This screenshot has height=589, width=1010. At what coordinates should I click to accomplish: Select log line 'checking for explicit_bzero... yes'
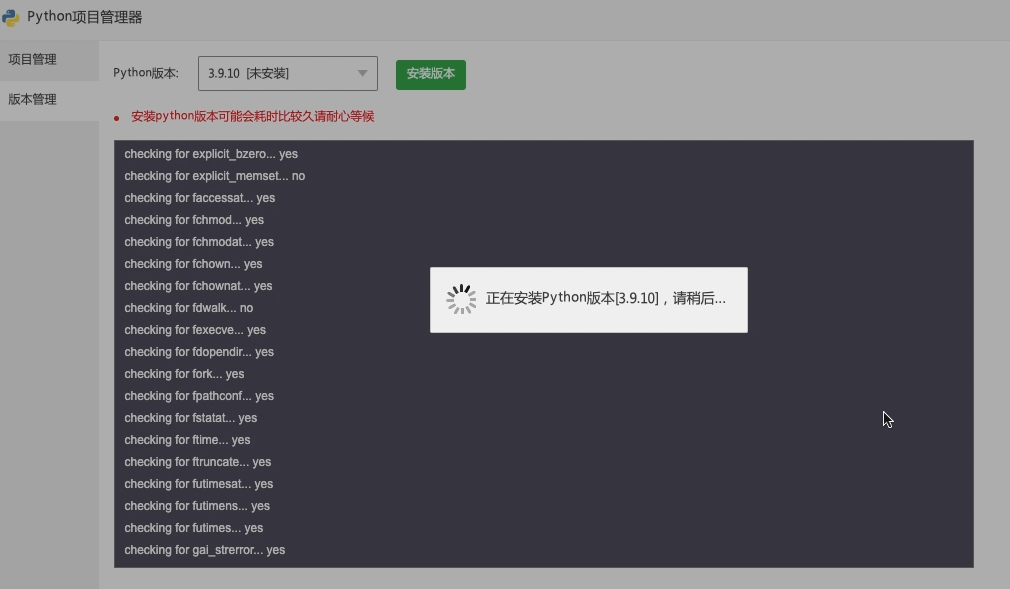(x=211, y=154)
